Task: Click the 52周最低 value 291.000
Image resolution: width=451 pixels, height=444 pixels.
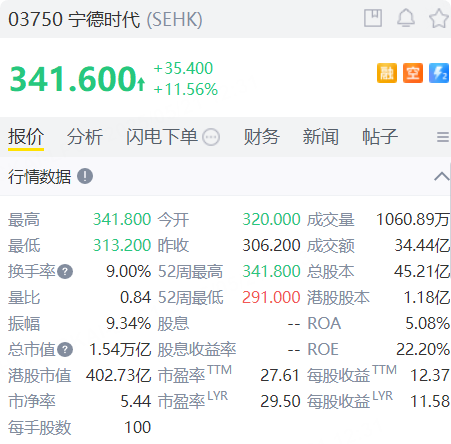Action: tap(271, 298)
